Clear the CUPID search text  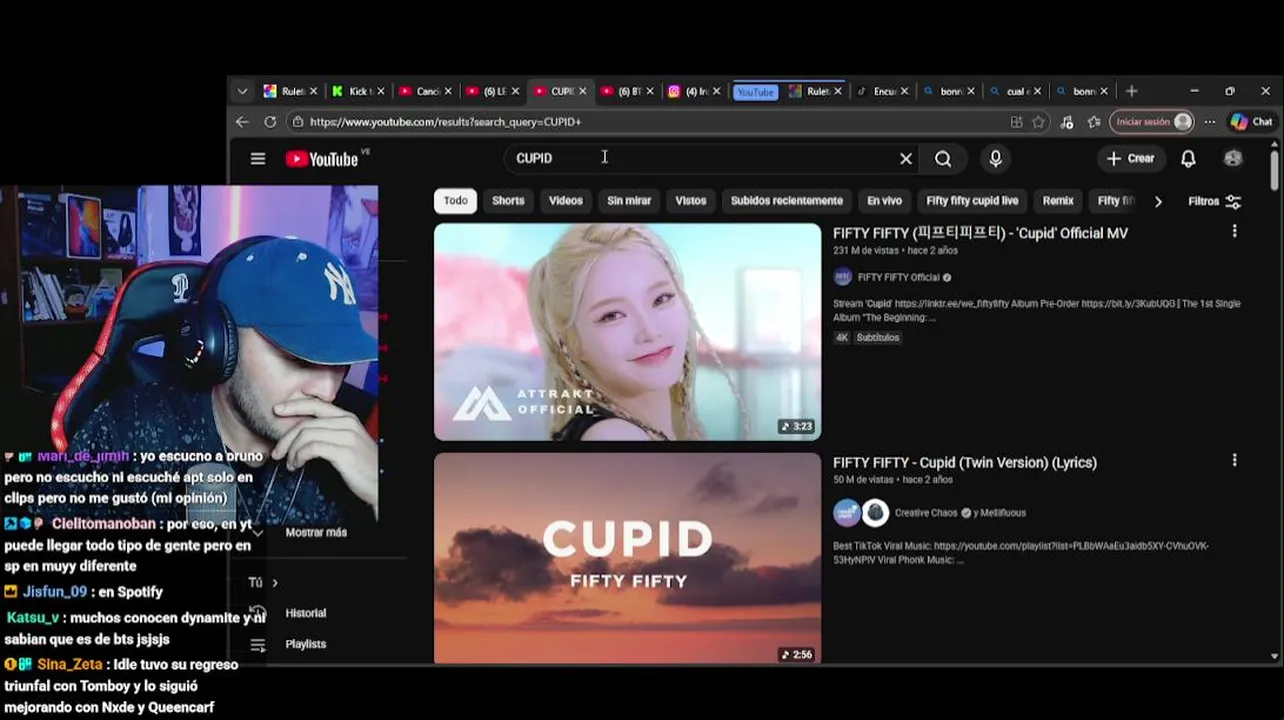[x=906, y=158]
